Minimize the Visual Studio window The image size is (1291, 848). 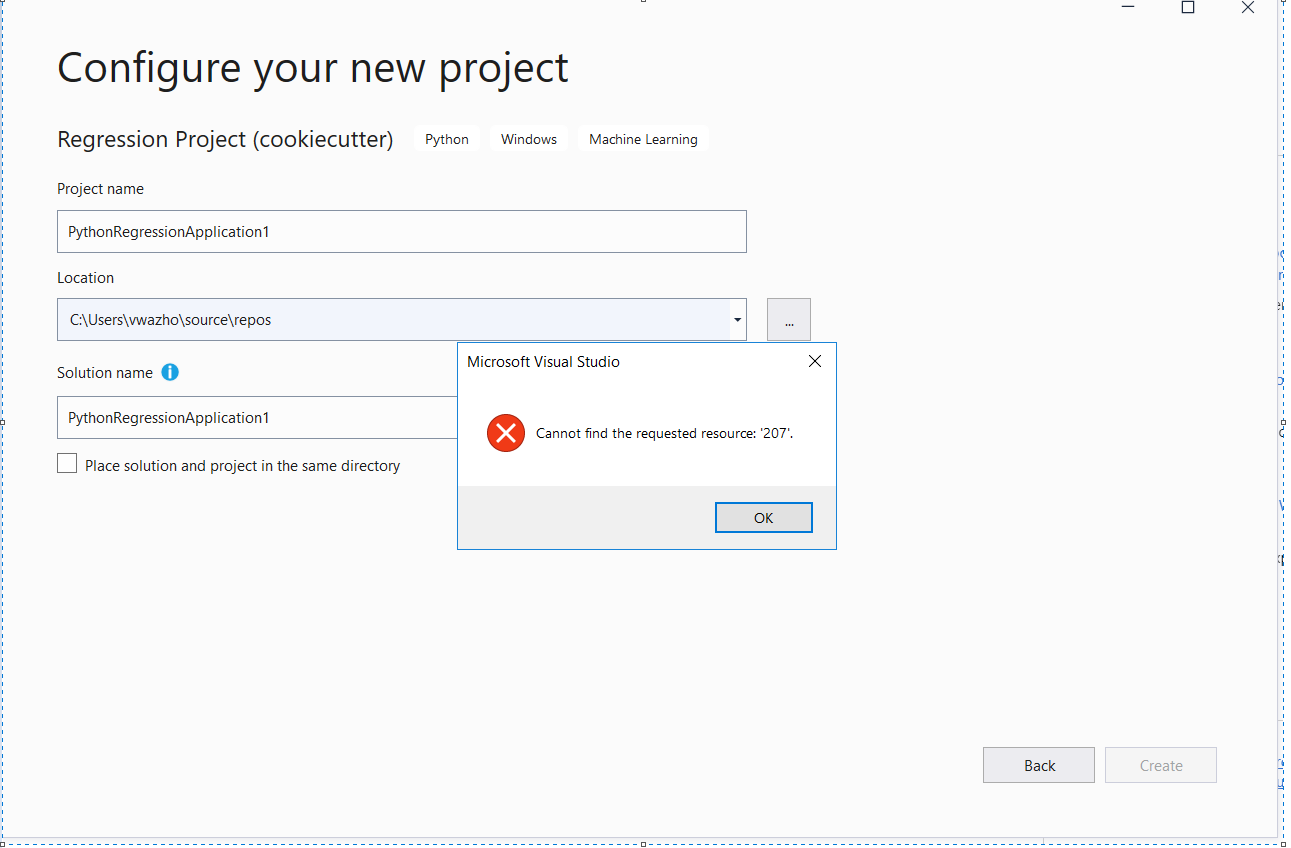(1127, 7)
